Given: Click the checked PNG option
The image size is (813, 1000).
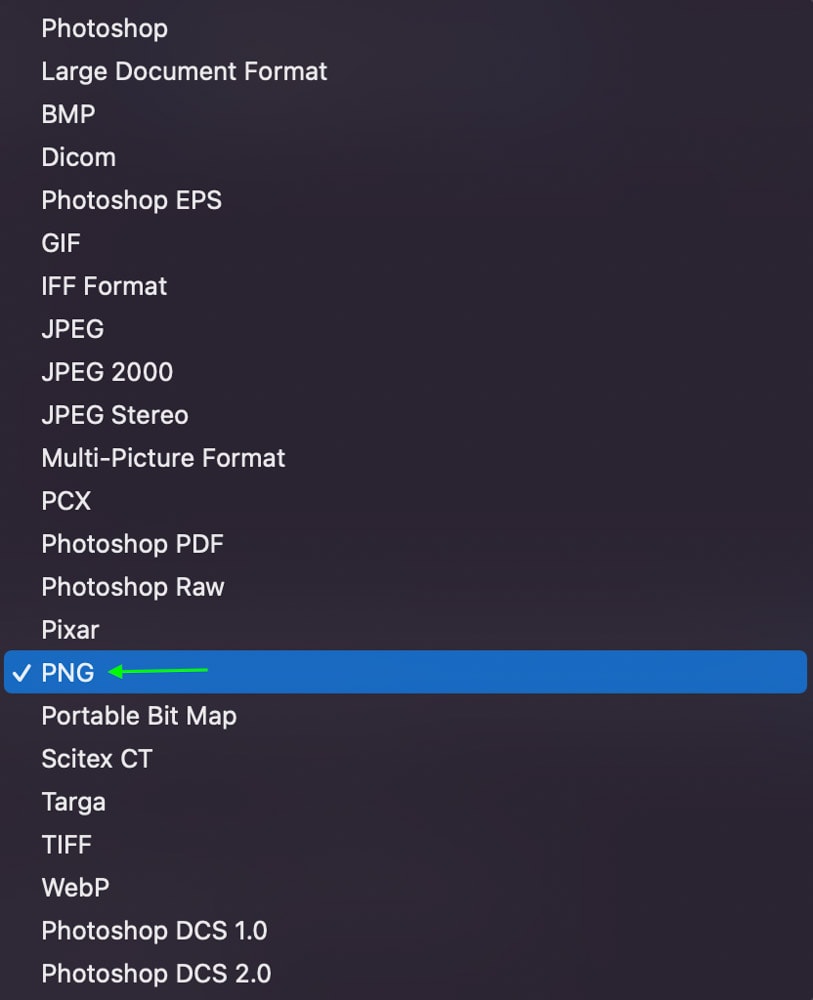Looking at the screenshot, I should (x=406, y=672).
